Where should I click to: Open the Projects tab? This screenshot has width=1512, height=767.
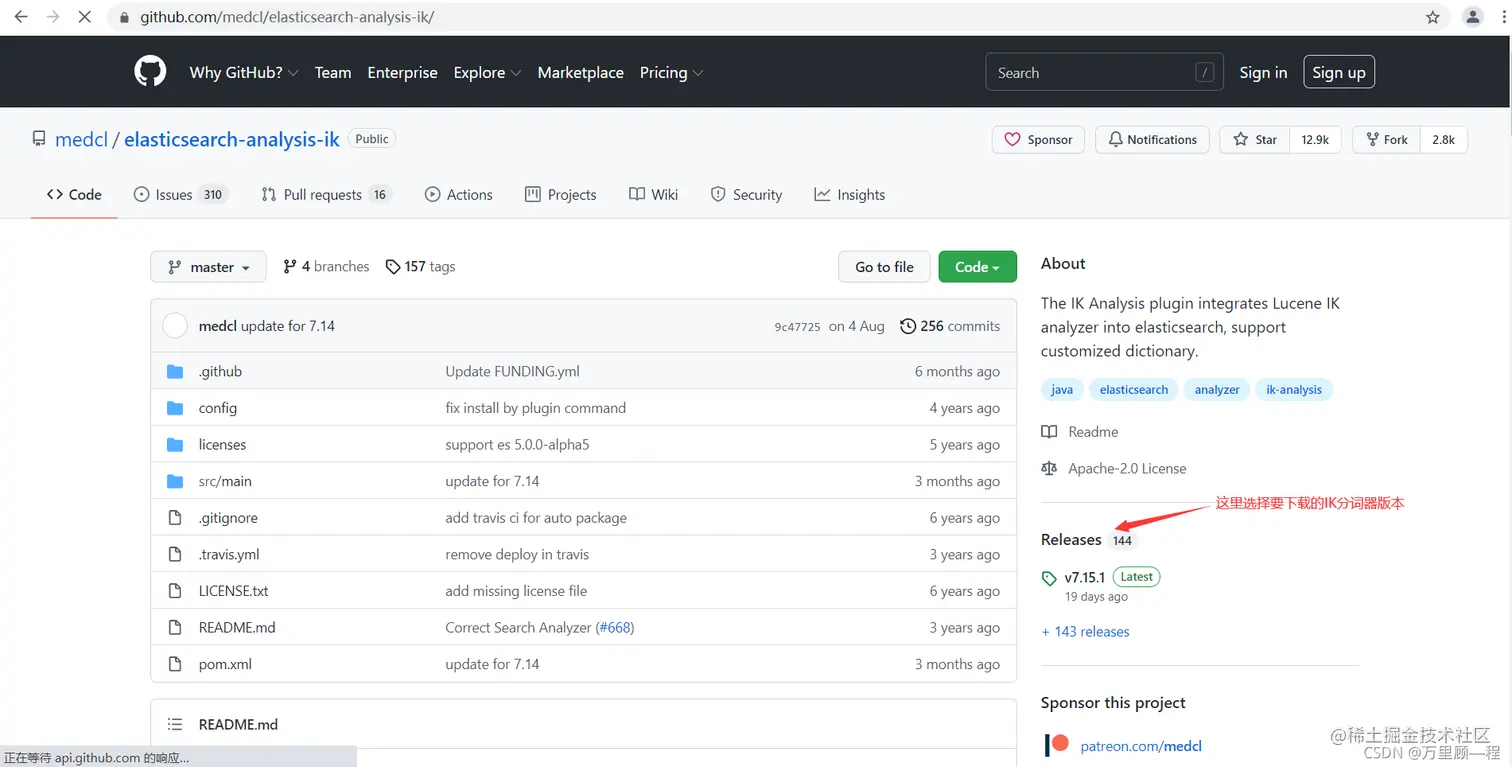click(560, 195)
